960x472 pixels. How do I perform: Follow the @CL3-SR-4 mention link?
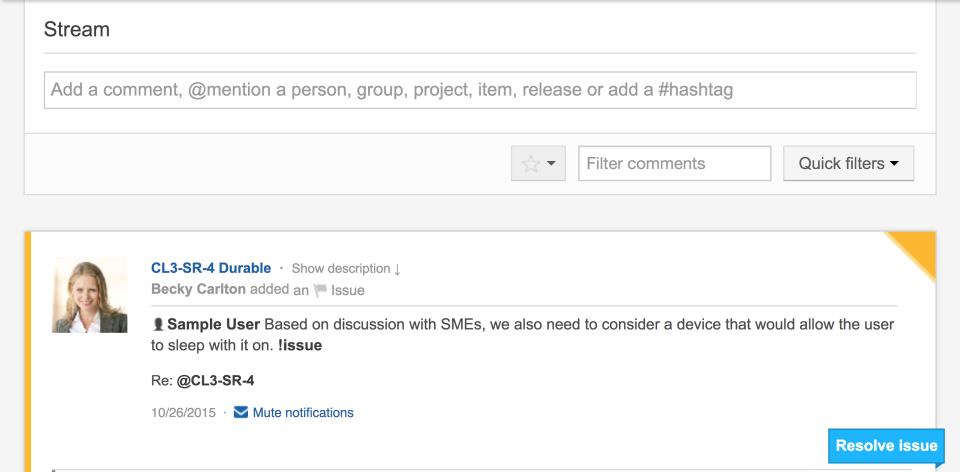point(216,380)
